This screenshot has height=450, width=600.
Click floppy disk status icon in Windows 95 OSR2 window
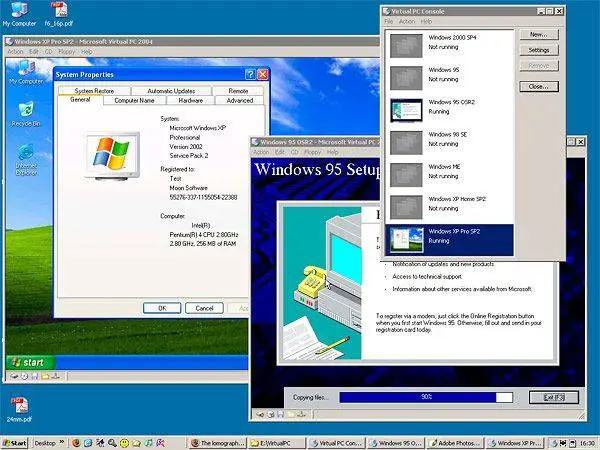(281, 414)
